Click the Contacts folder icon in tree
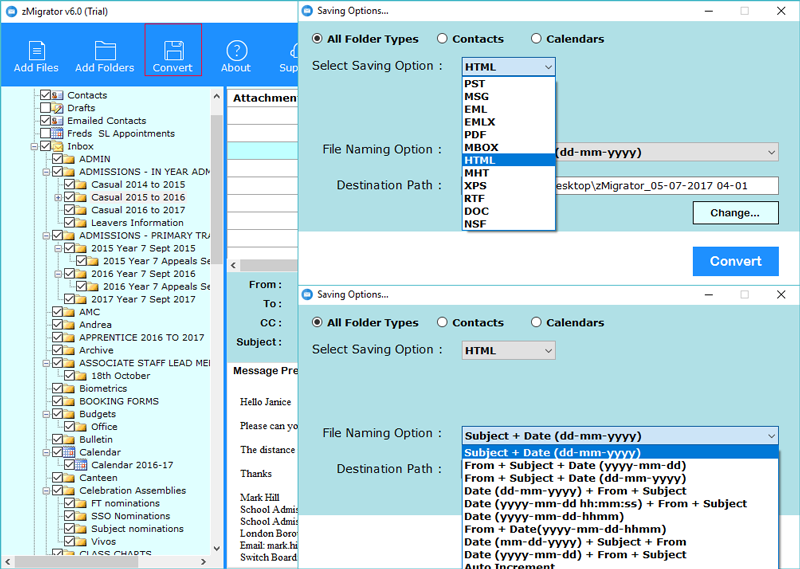 pyautogui.click(x=57, y=95)
